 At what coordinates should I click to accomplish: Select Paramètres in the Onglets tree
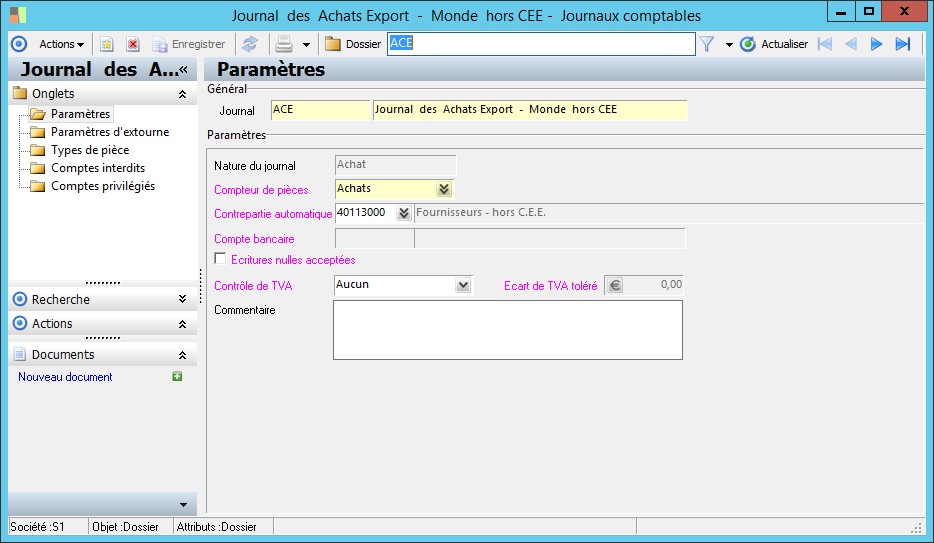[x=80, y=114]
